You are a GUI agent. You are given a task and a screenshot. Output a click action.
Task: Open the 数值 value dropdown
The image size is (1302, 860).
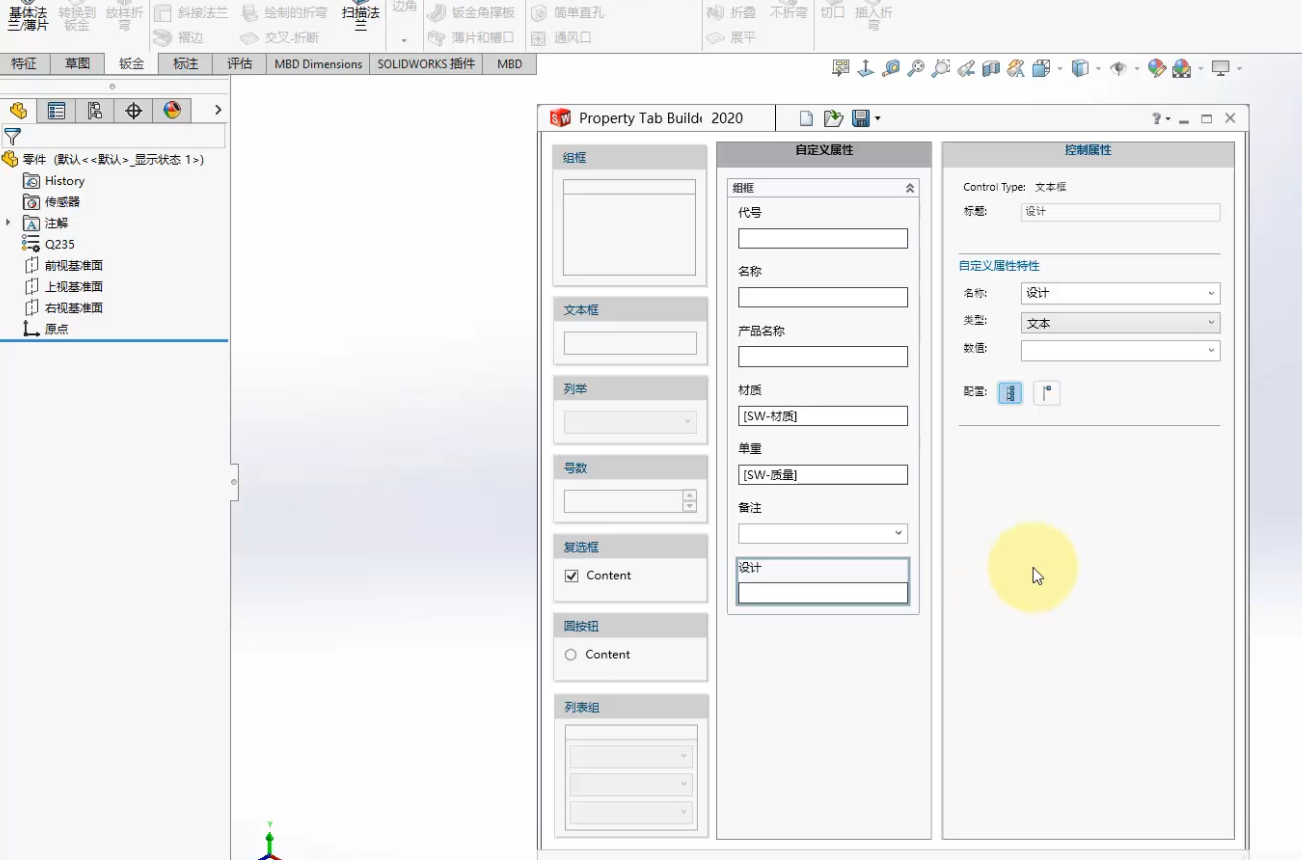[x=1120, y=351]
